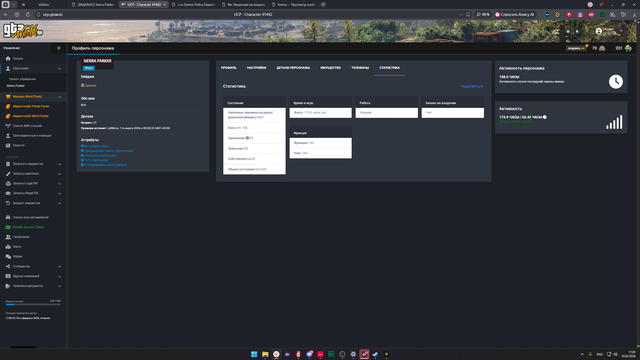The width and height of the screenshot is (640, 360).
Task: Click the help icon next to Удержание
Action: 247,138
